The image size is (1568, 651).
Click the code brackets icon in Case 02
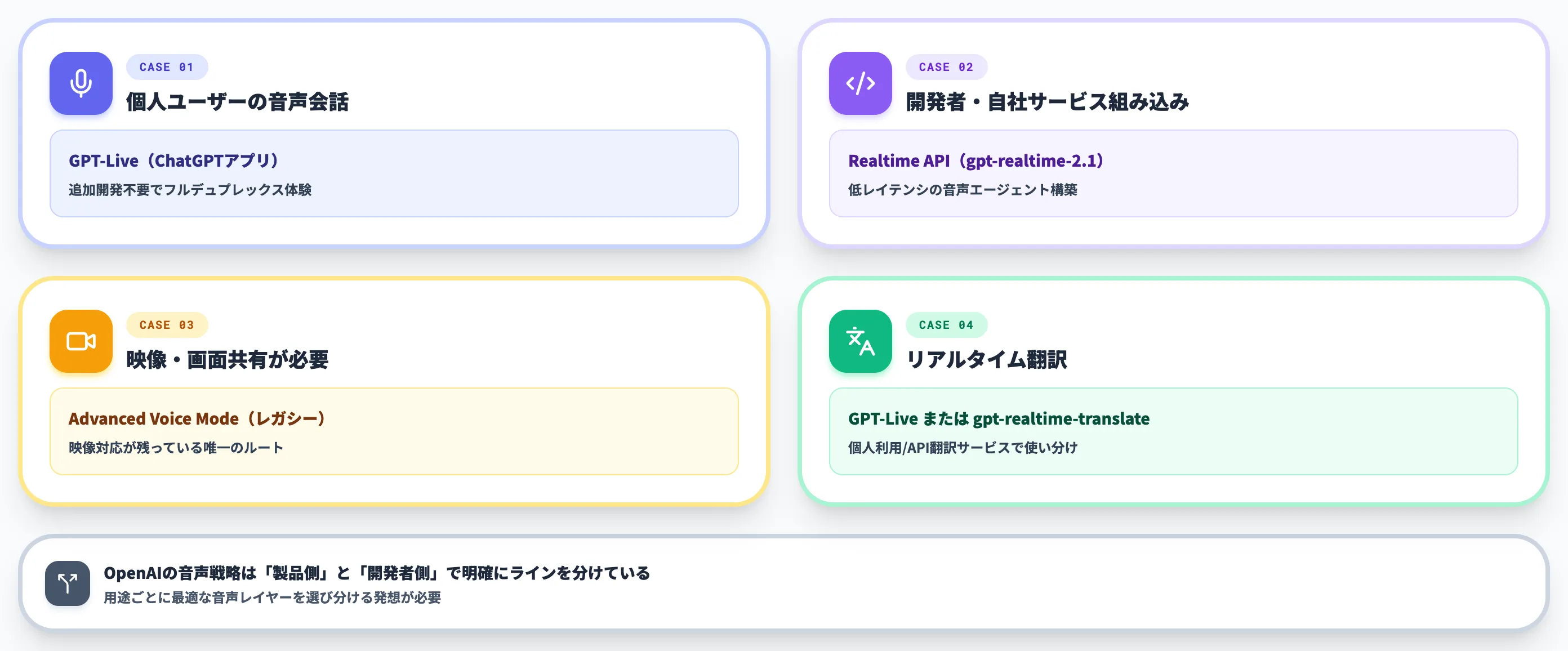coord(860,83)
